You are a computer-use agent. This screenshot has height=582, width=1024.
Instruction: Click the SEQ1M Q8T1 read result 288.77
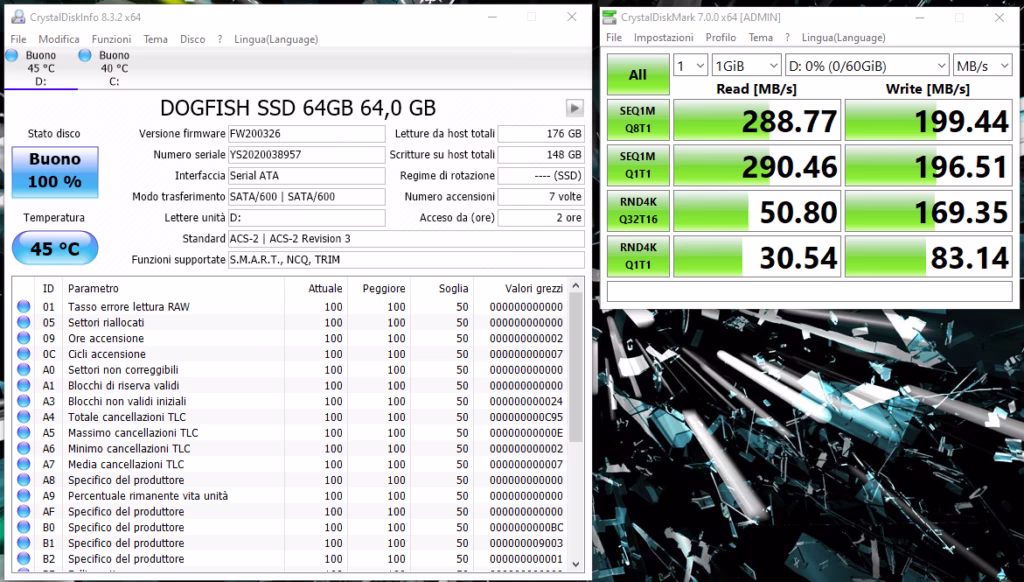pyautogui.click(x=757, y=120)
